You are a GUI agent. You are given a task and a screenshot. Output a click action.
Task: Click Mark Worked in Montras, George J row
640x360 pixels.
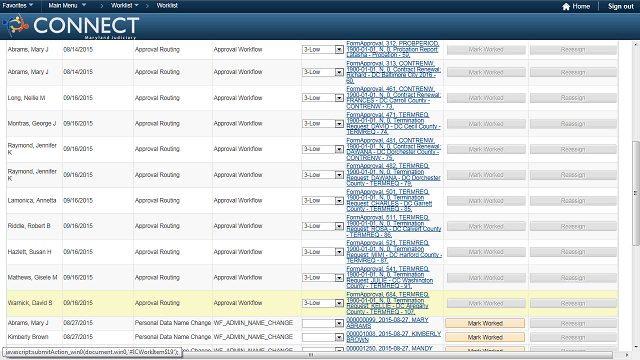[x=486, y=124]
